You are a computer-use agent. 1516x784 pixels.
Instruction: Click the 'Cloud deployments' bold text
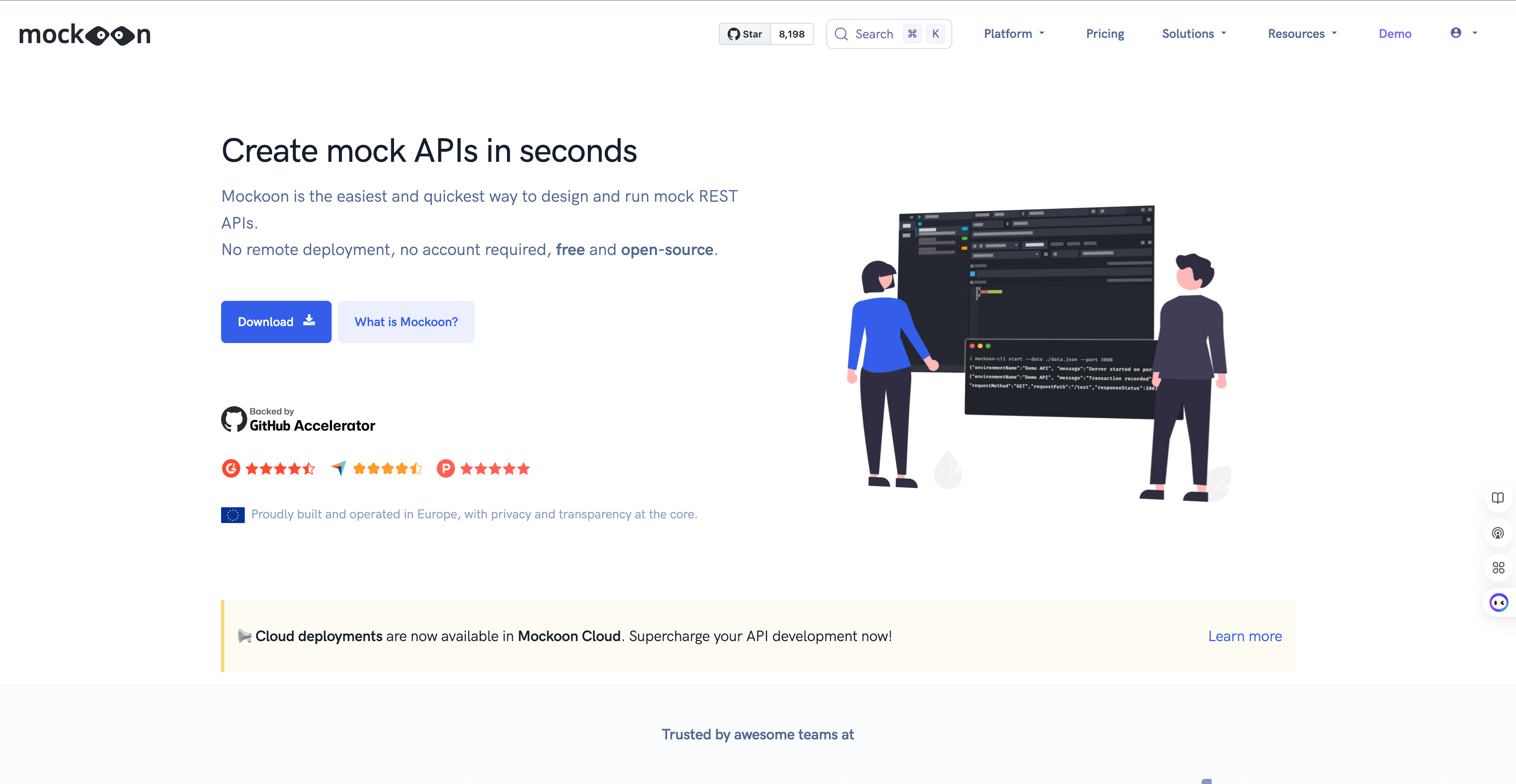(318, 636)
